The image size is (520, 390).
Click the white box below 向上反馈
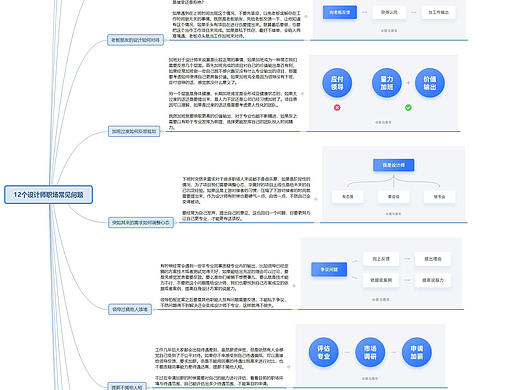[381, 280]
